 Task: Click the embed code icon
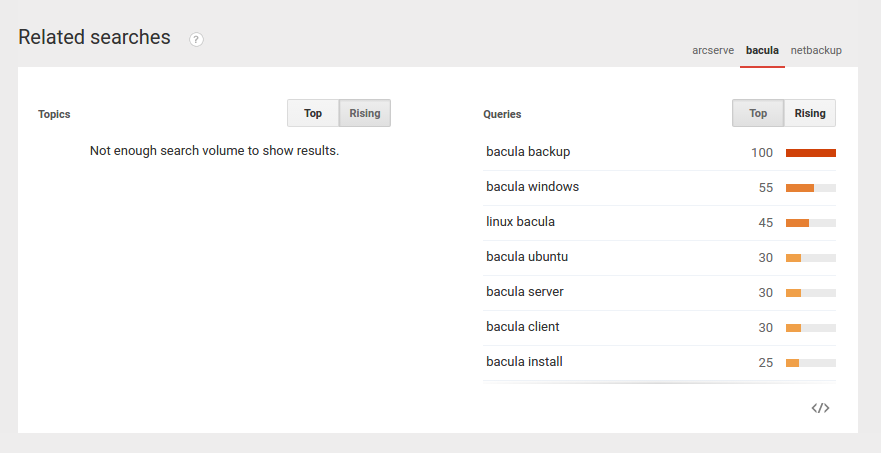pyautogui.click(x=820, y=408)
